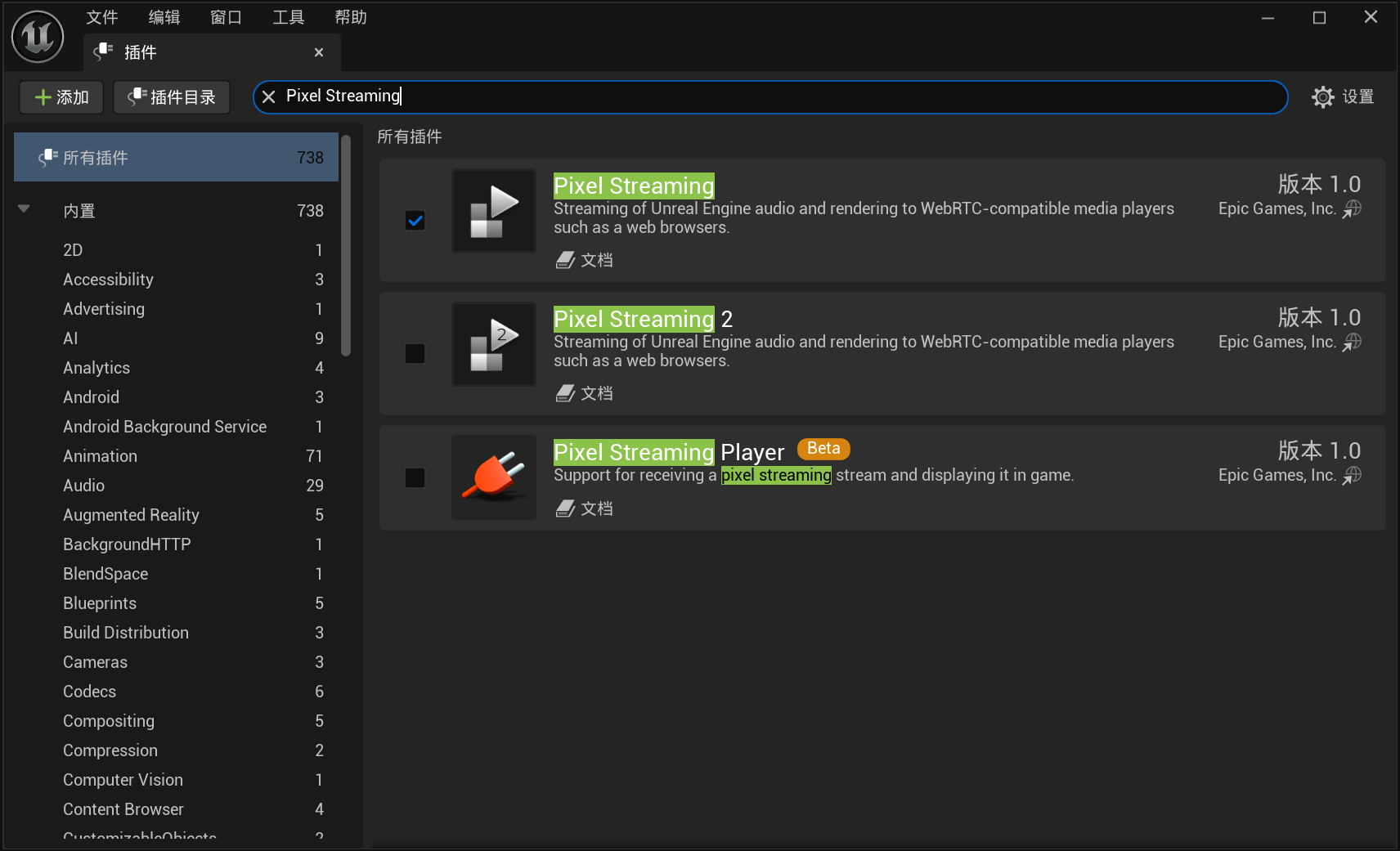
Task: Click the 添加 add plugin button
Action: tap(62, 97)
